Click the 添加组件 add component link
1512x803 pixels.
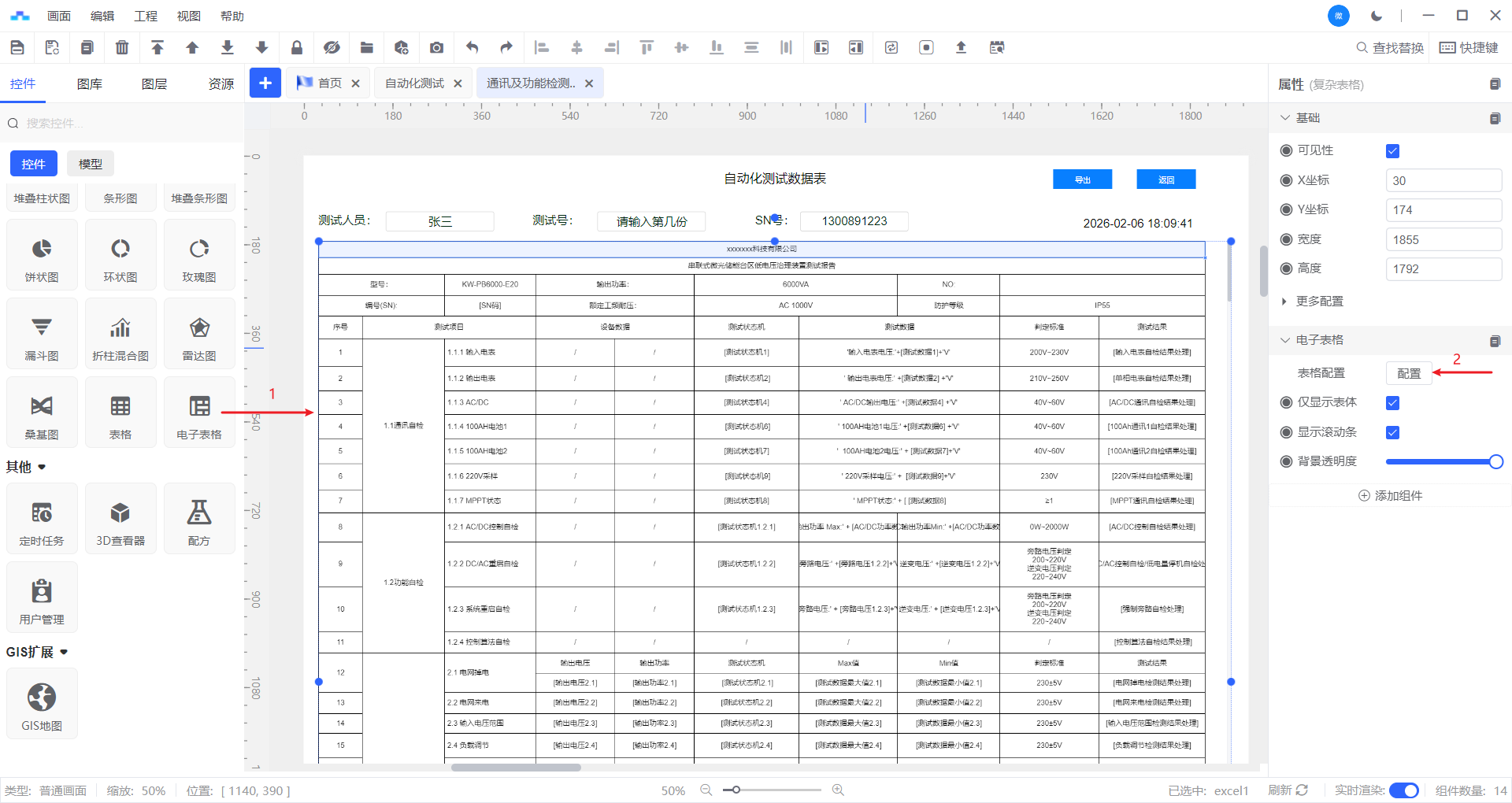1390,496
